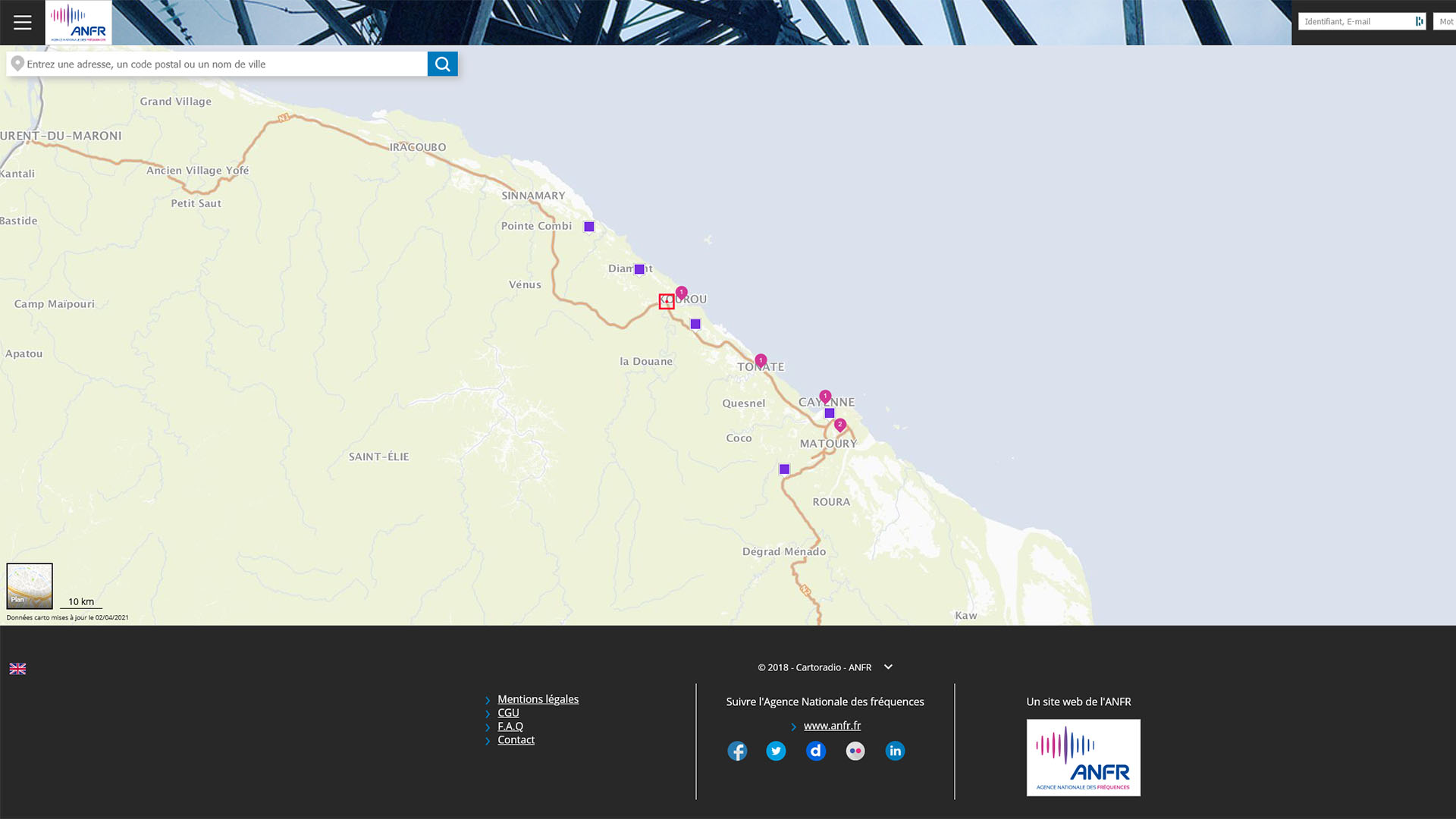1456x819 pixels.
Task: Open ANFR Dailymotion icon
Action: tap(816, 751)
